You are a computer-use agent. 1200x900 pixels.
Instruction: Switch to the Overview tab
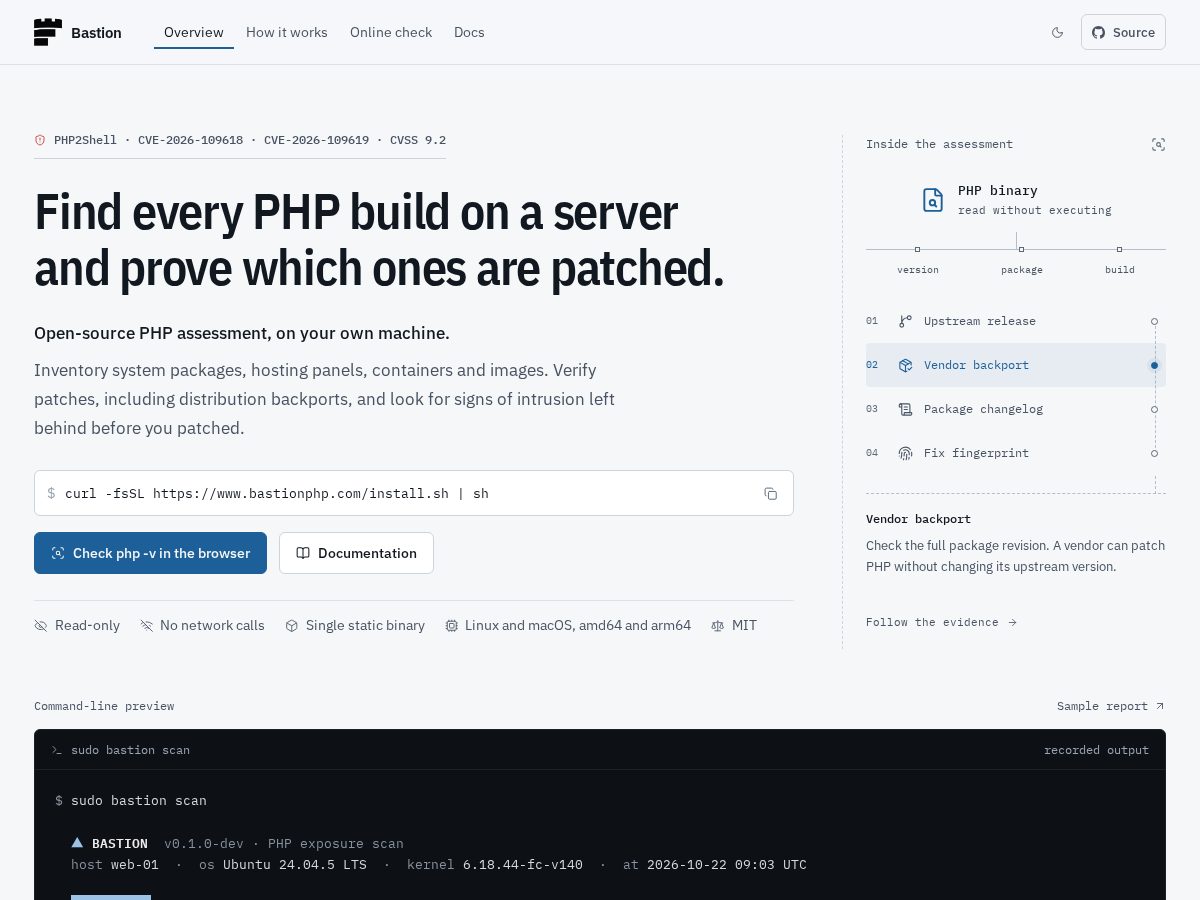coord(194,32)
